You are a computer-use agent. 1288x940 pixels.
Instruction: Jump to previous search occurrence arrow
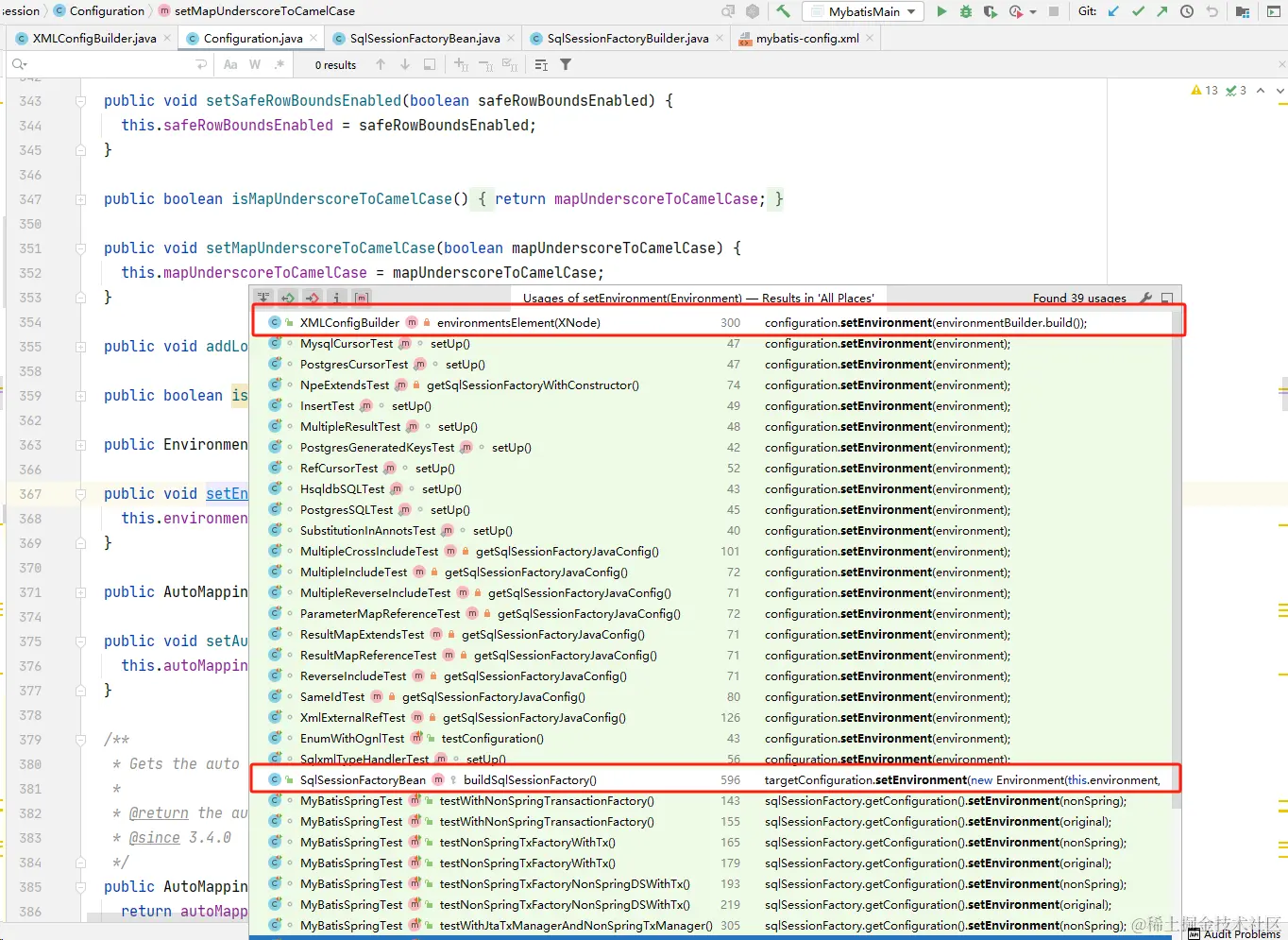pyautogui.click(x=381, y=64)
